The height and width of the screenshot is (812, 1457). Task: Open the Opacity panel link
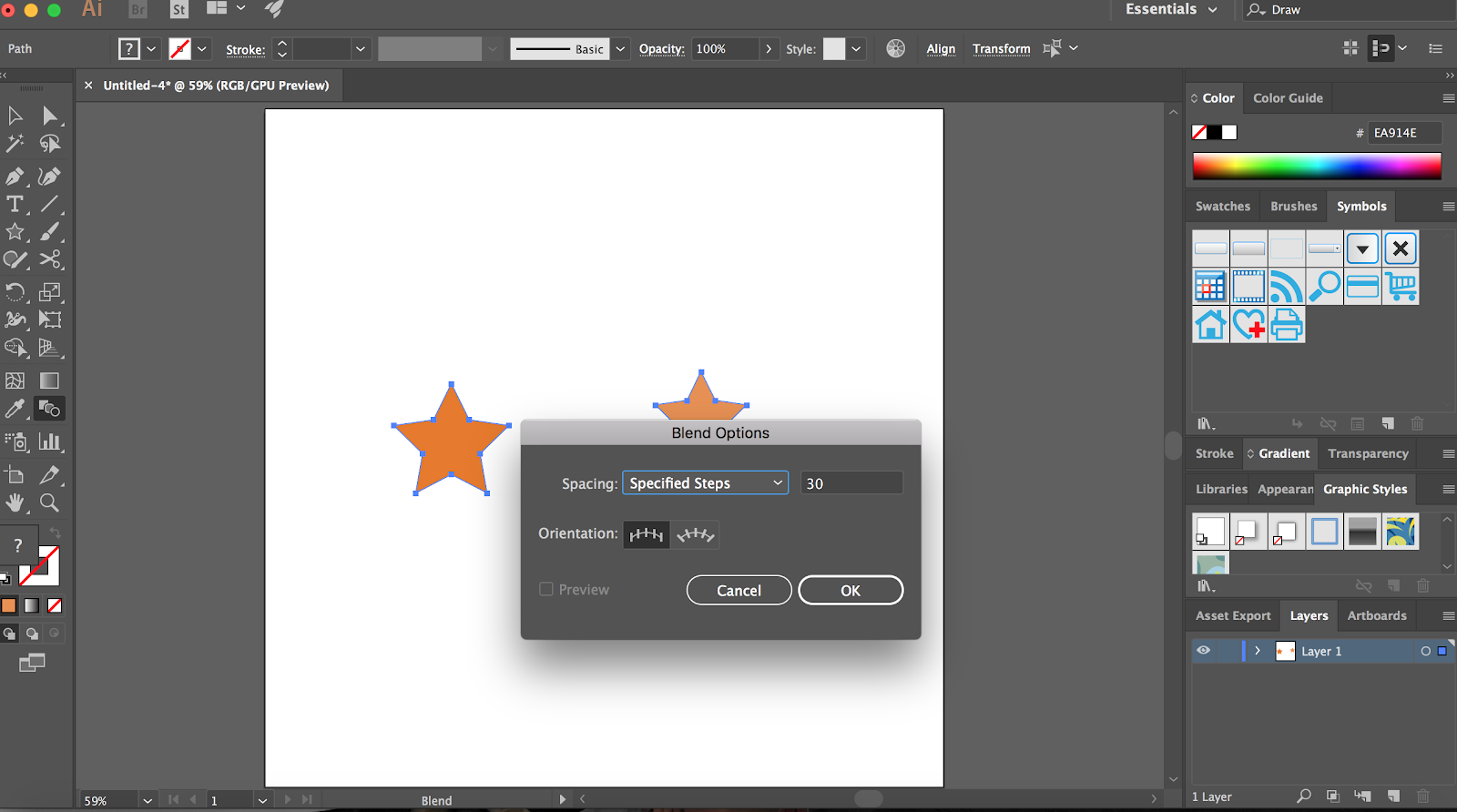[x=661, y=49]
